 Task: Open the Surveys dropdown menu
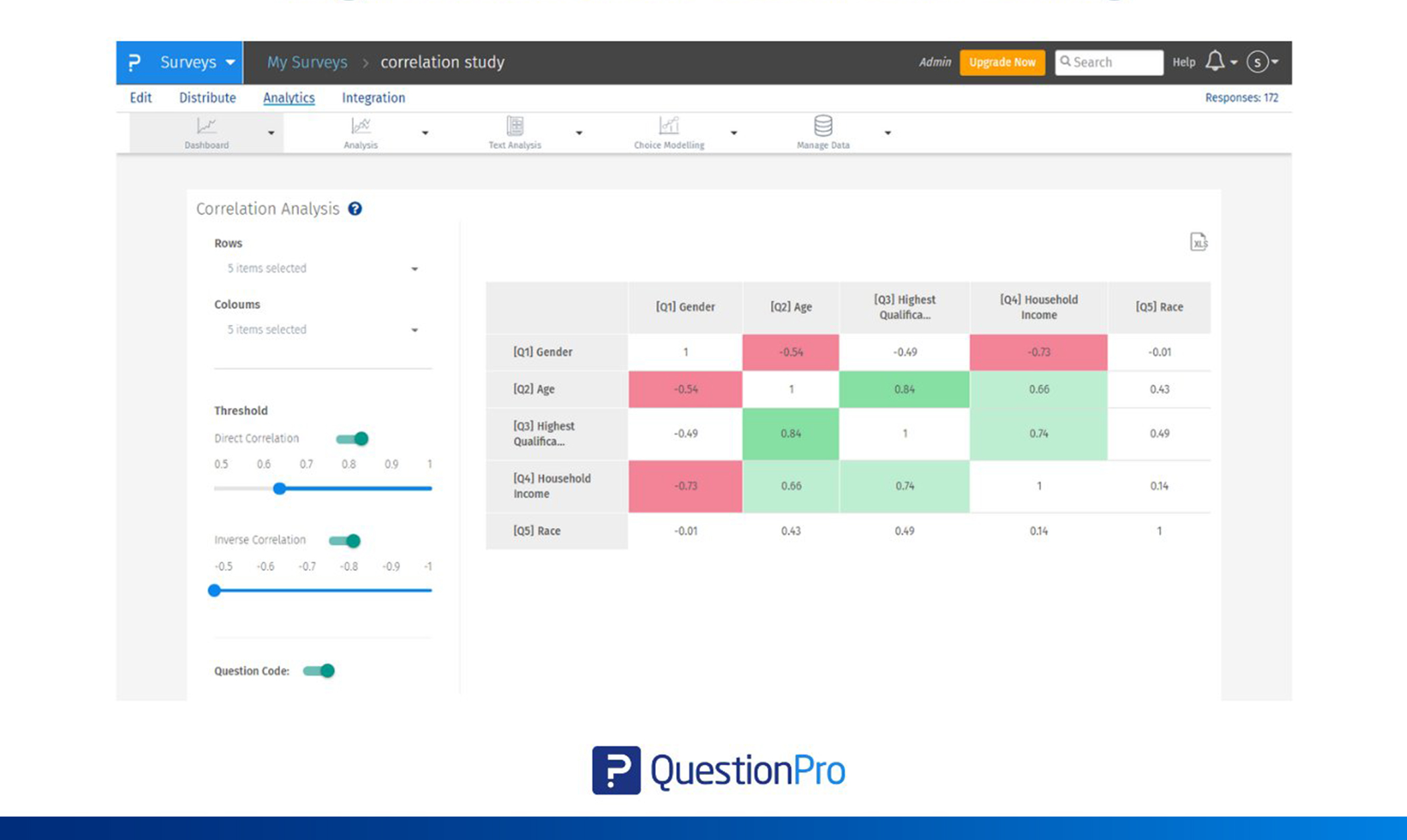click(197, 62)
